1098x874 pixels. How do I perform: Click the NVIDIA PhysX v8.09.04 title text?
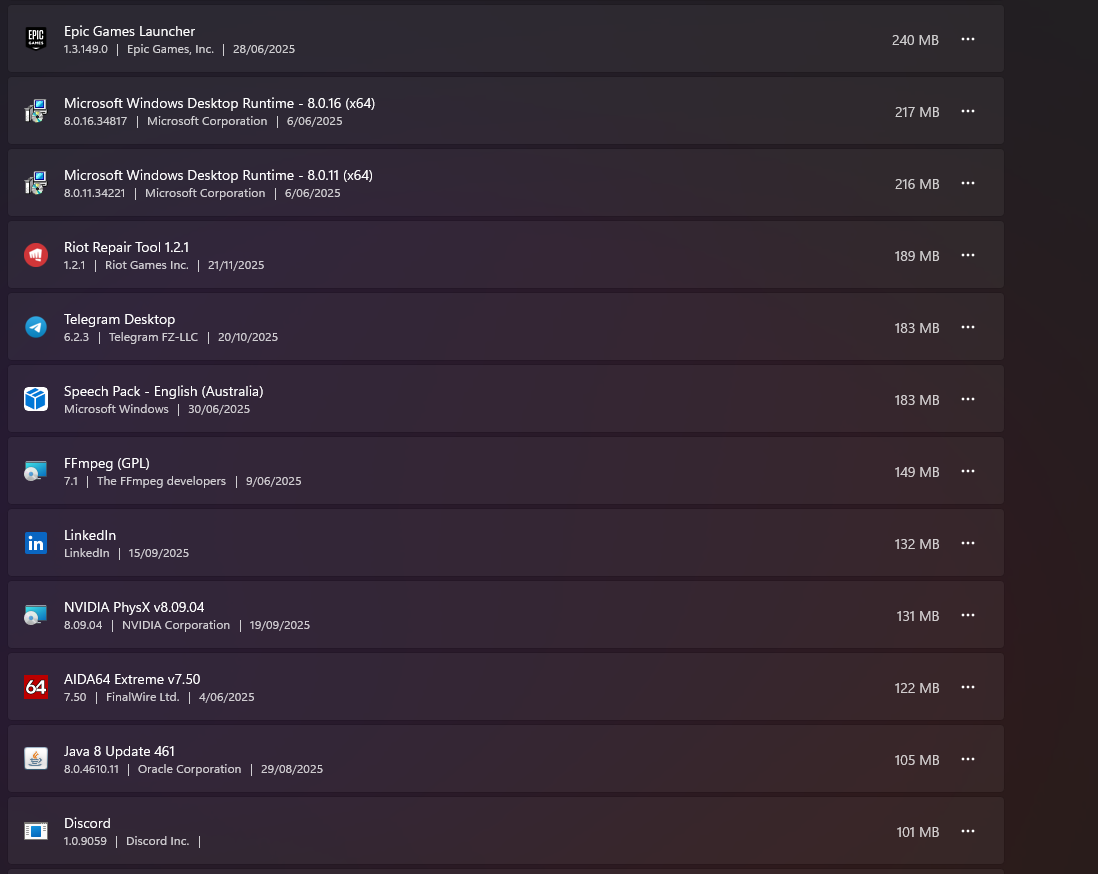[134, 607]
